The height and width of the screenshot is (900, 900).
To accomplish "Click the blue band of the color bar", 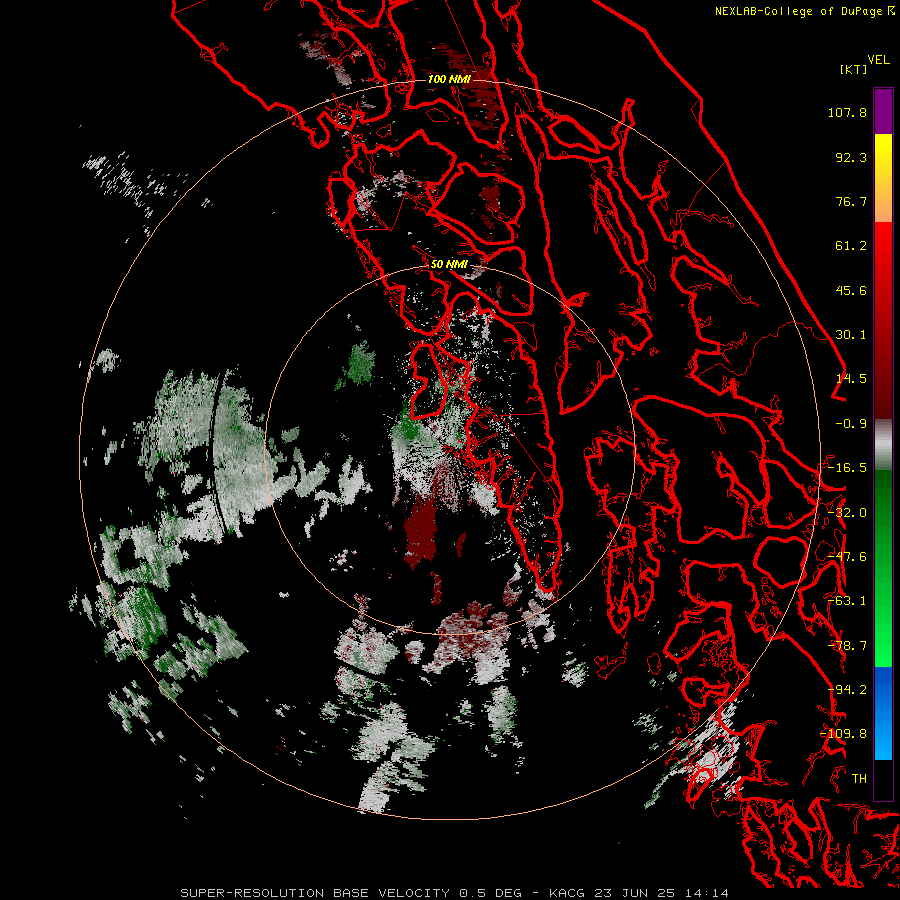I will [x=883, y=713].
